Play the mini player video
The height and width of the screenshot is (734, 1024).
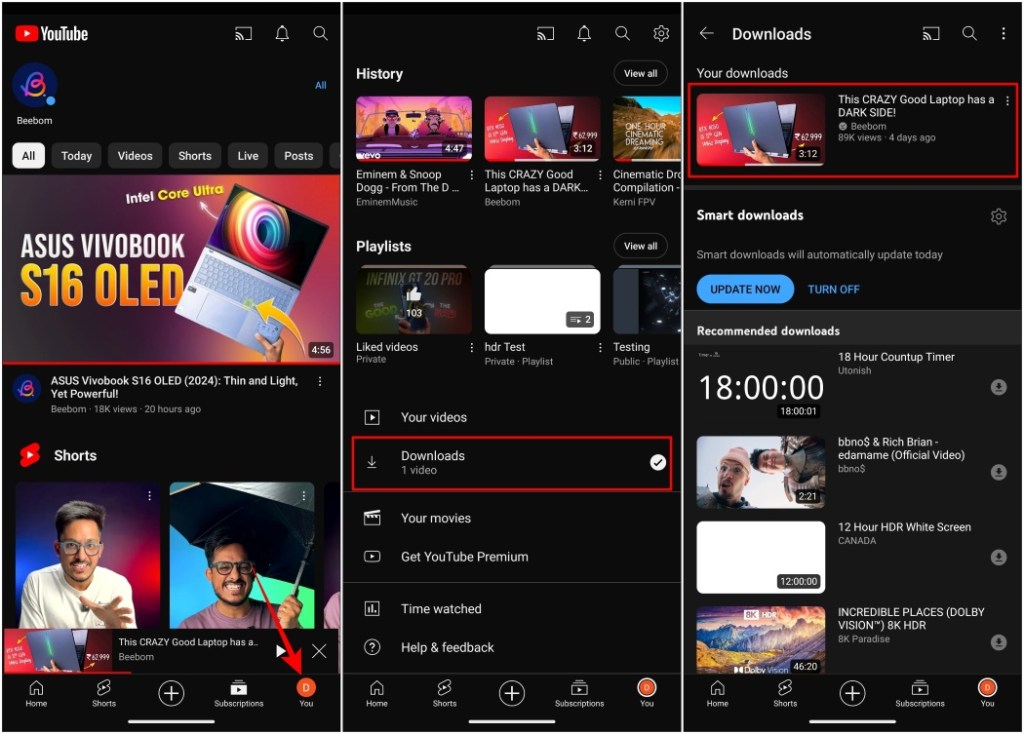(281, 650)
